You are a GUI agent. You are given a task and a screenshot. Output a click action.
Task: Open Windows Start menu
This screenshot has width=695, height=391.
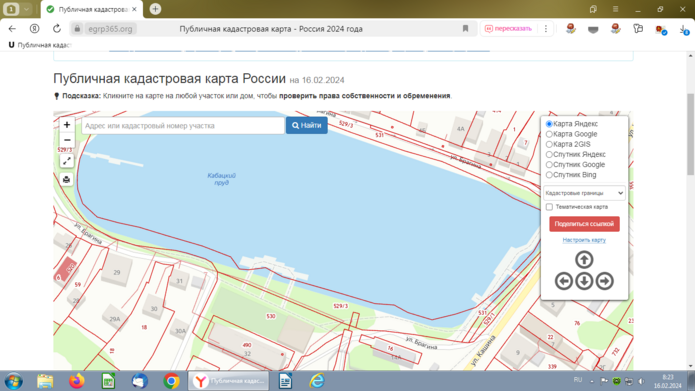pyautogui.click(x=13, y=381)
